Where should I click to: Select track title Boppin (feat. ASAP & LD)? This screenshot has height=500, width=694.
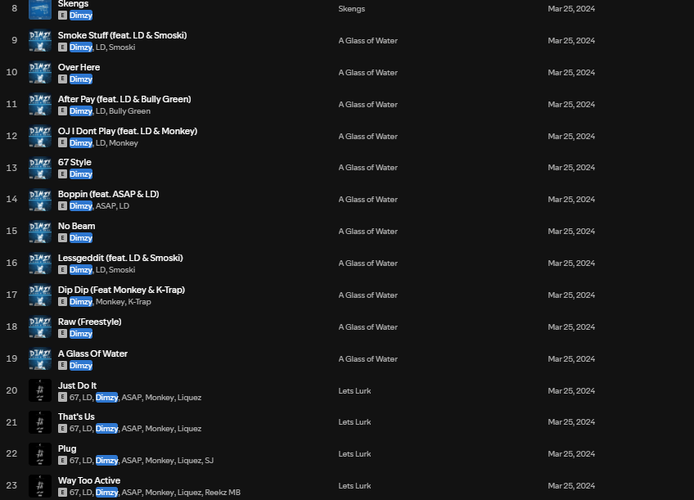(x=108, y=194)
